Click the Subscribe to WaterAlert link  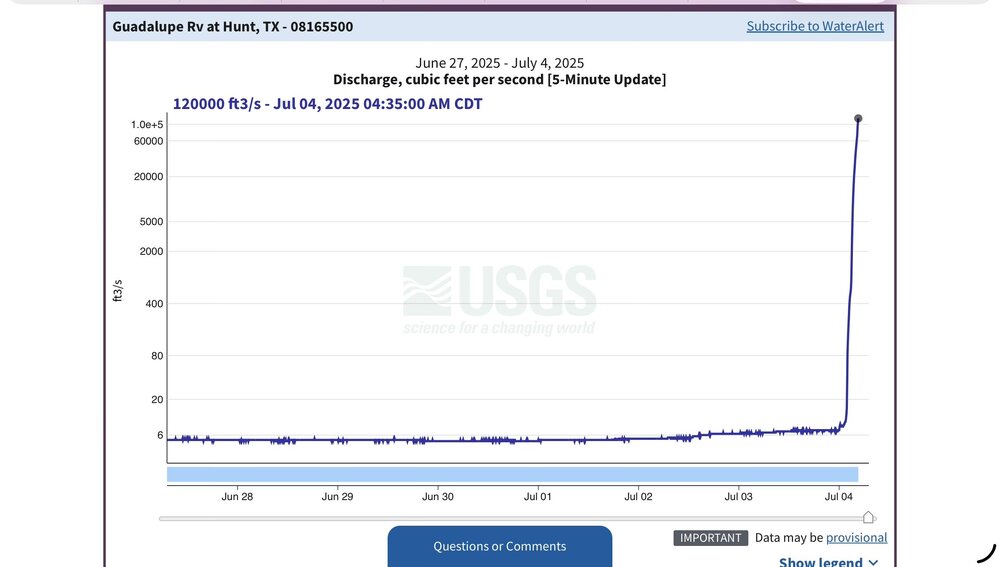pos(815,26)
